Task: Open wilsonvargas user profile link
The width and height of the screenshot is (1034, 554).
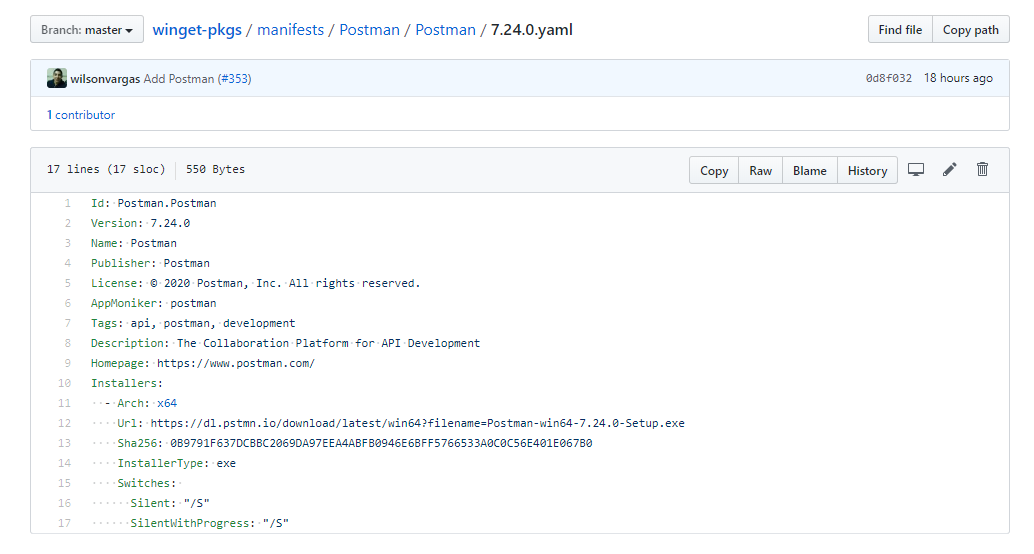Action: click(x=105, y=78)
